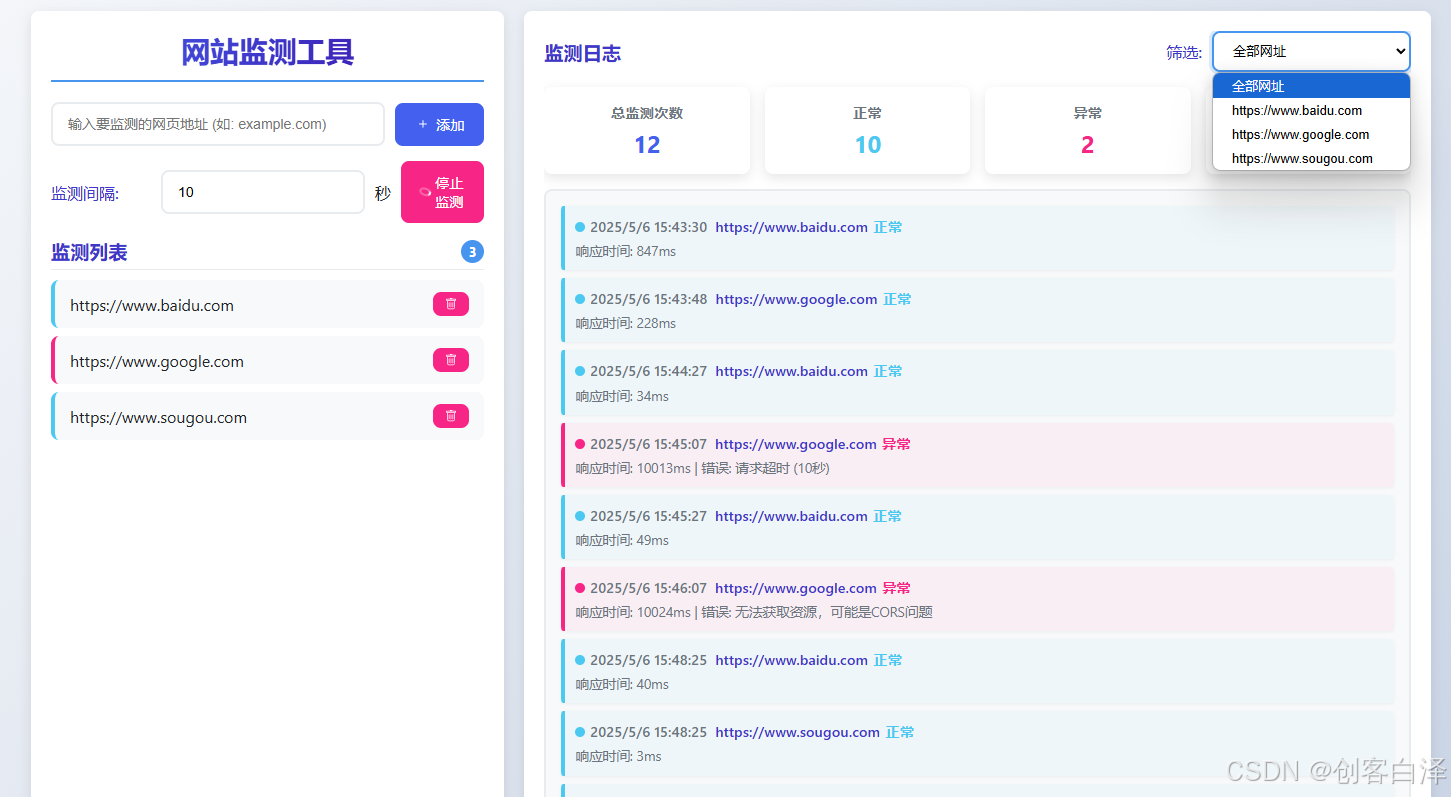The image size is (1451, 797).
Task: Open google.com link in 15:43:48 log
Action: coord(796,299)
